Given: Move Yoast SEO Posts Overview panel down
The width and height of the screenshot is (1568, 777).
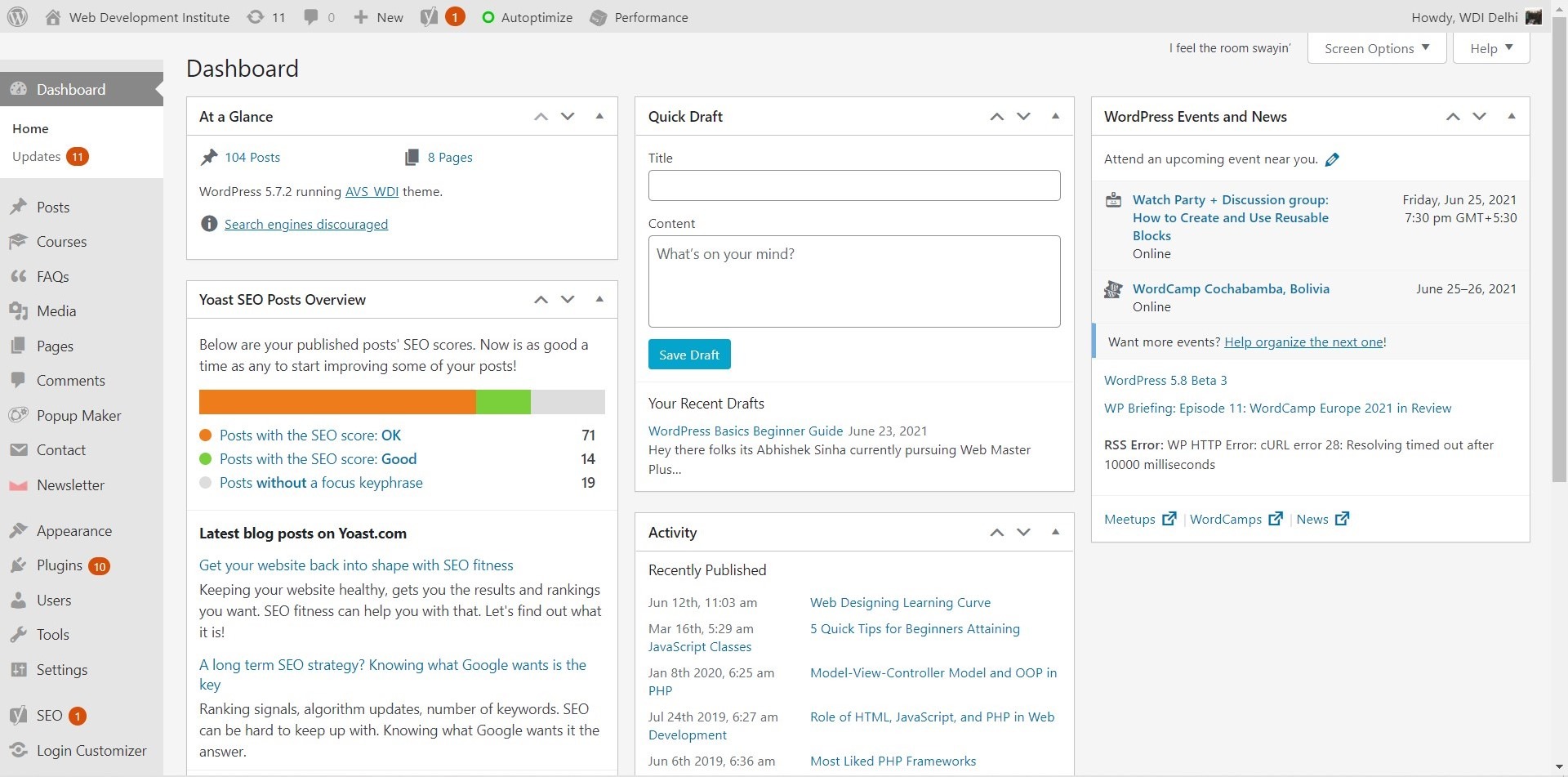Looking at the screenshot, I should [x=568, y=300].
